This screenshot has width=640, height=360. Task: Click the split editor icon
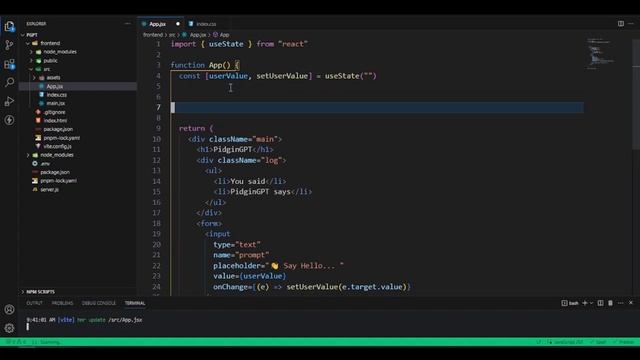[x=621, y=24]
